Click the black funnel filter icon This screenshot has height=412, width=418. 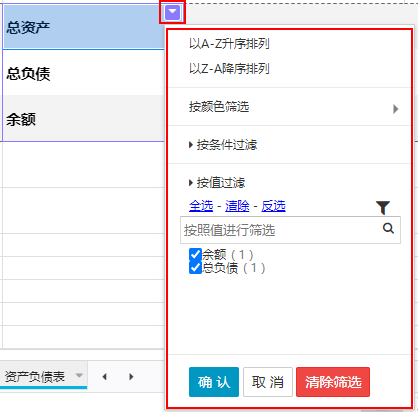(x=383, y=207)
